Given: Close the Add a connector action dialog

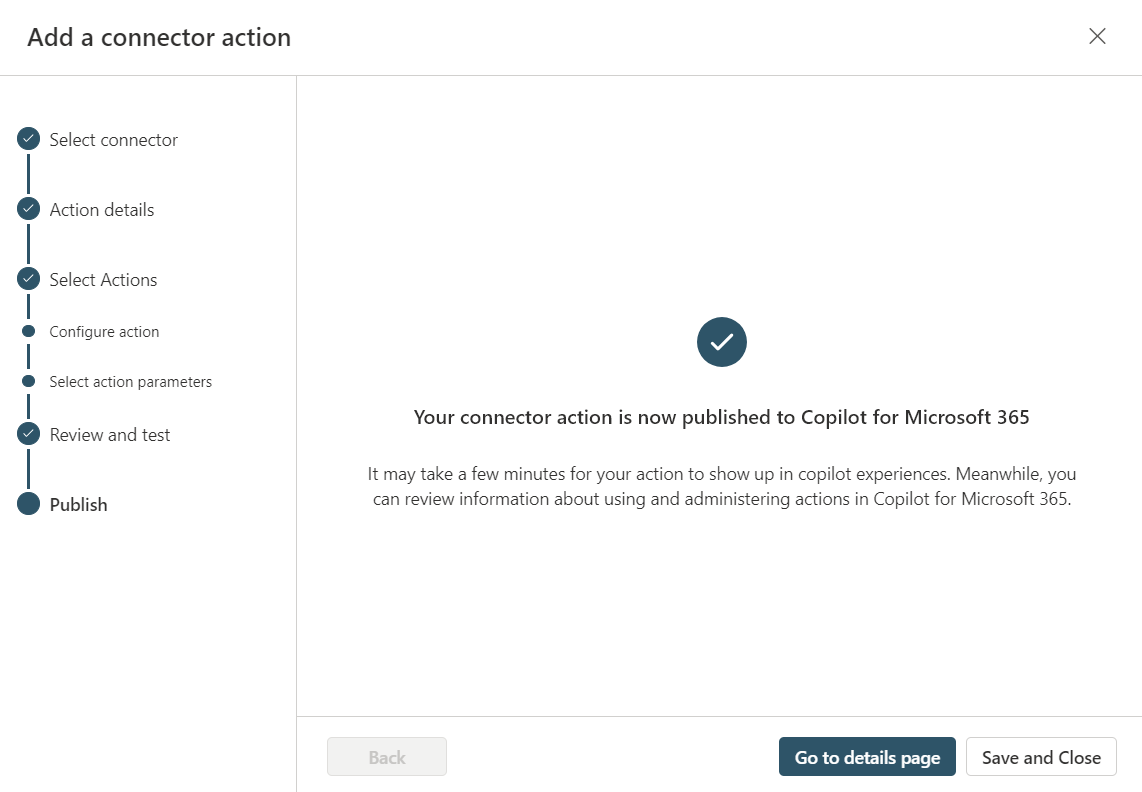Looking at the screenshot, I should tap(1097, 37).
